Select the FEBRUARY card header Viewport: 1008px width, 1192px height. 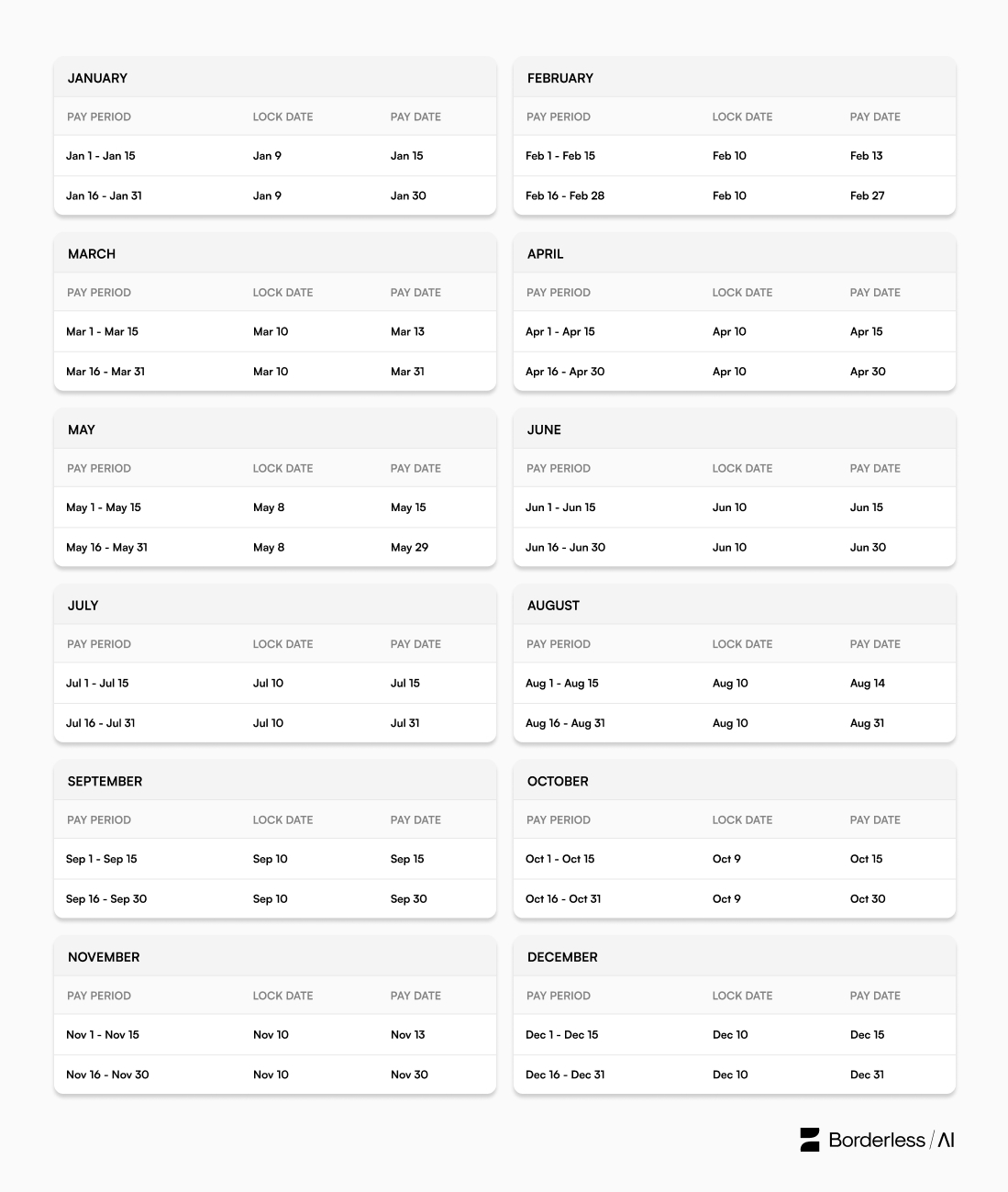click(x=735, y=78)
